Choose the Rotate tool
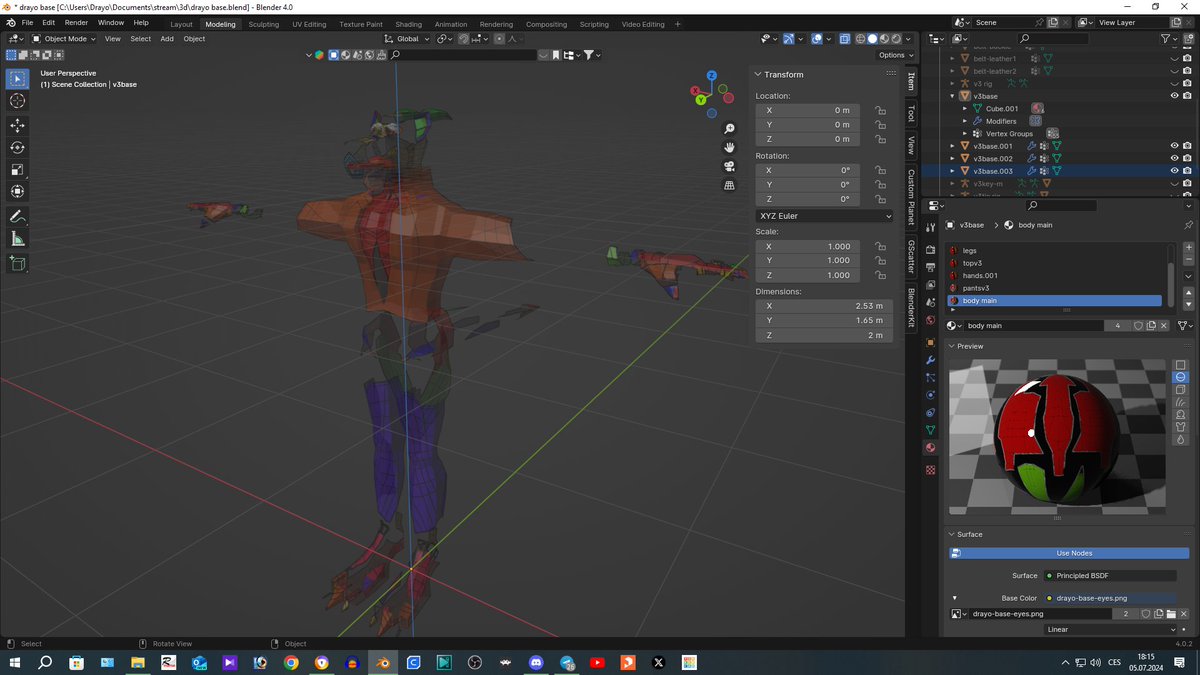This screenshot has width=1200, height=675. coord(17,147)
